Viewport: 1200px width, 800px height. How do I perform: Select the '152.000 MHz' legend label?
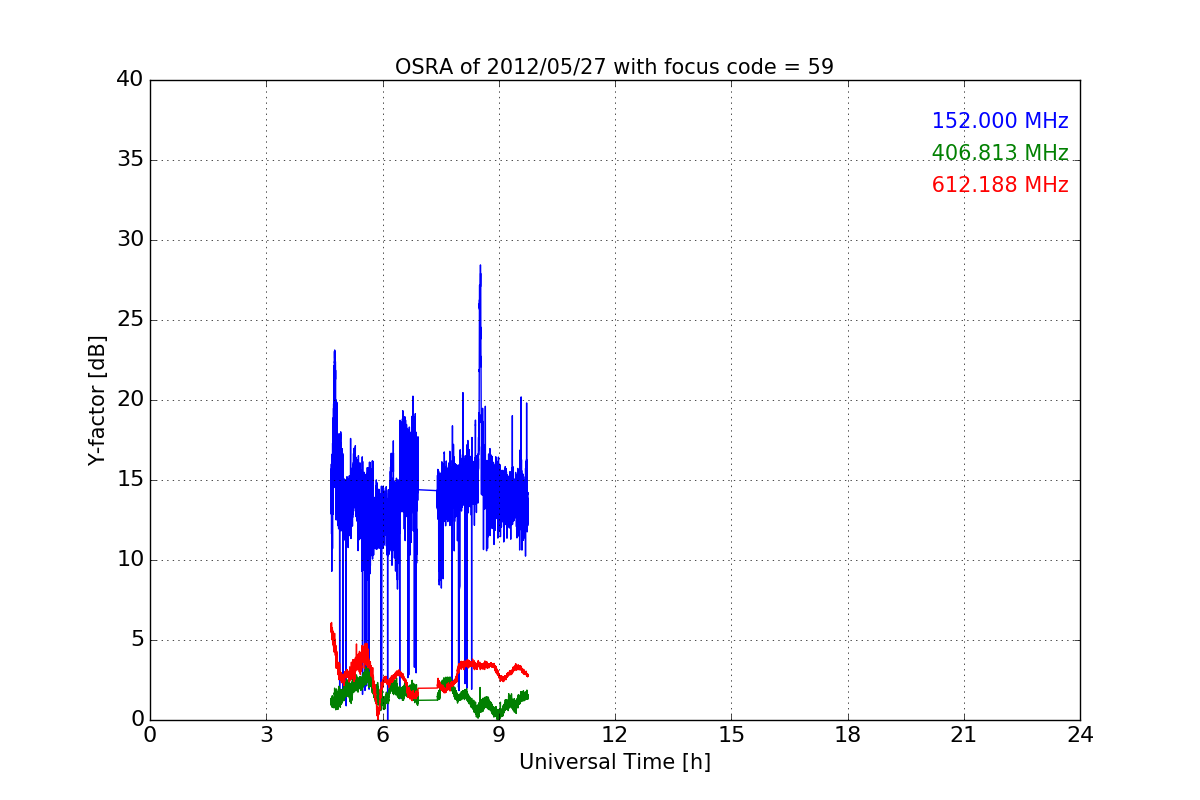[1000, 121]
